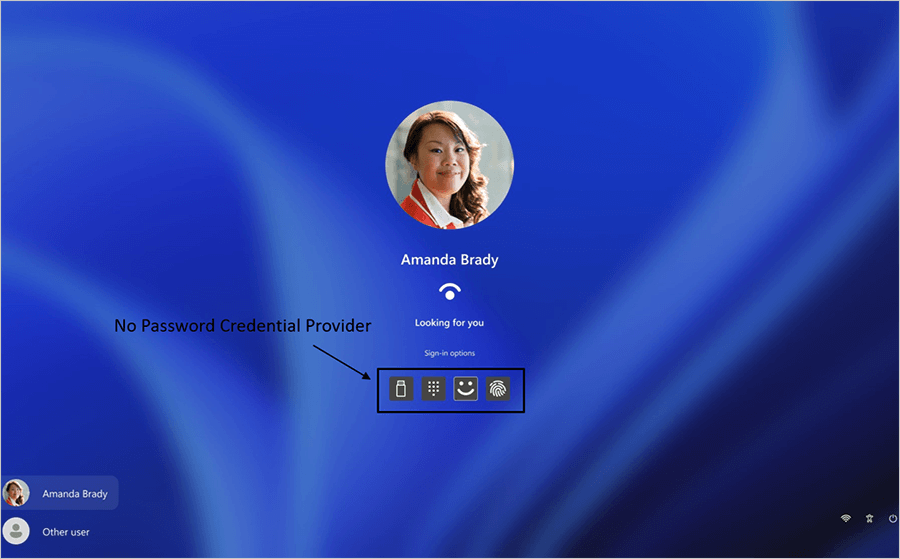
Task: Click the annotation arrow pointing to sign-in icons
Action: pos(342,362)
